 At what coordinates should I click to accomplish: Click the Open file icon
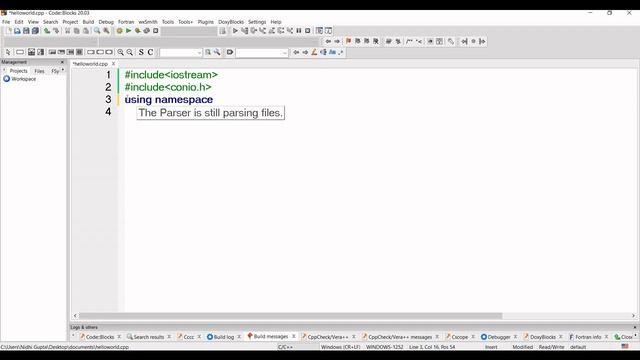coord(17,31)
